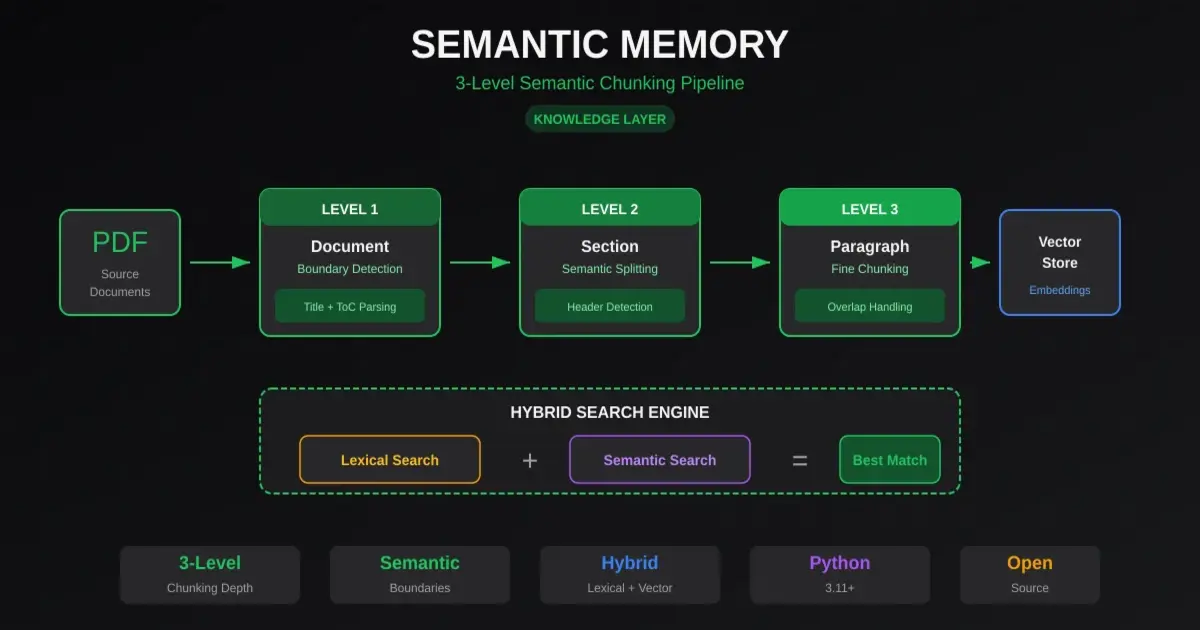Click the Header Detection badge

point(610,306)
